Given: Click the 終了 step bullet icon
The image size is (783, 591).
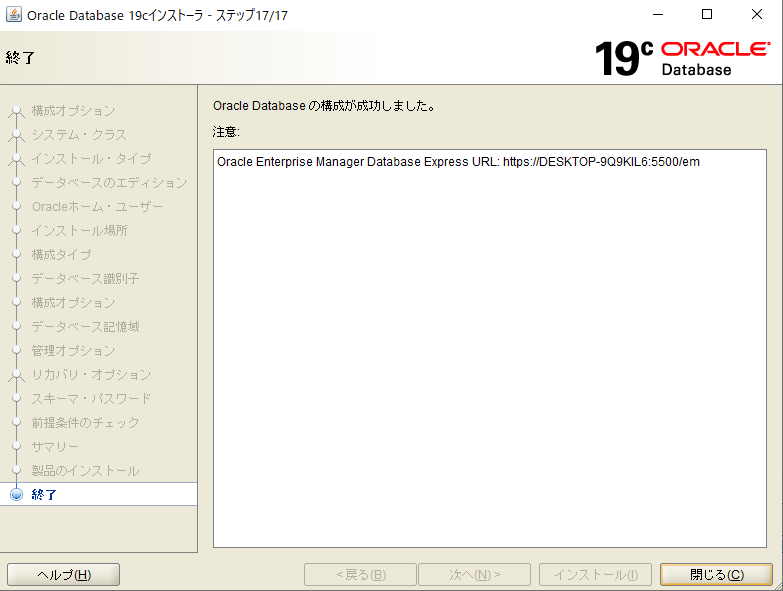Looking at the screenshot, I should point(16,495).
